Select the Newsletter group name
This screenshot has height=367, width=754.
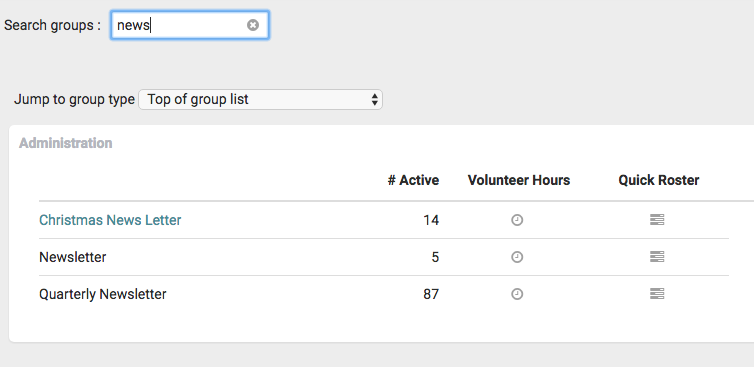[x=73, y=257]
